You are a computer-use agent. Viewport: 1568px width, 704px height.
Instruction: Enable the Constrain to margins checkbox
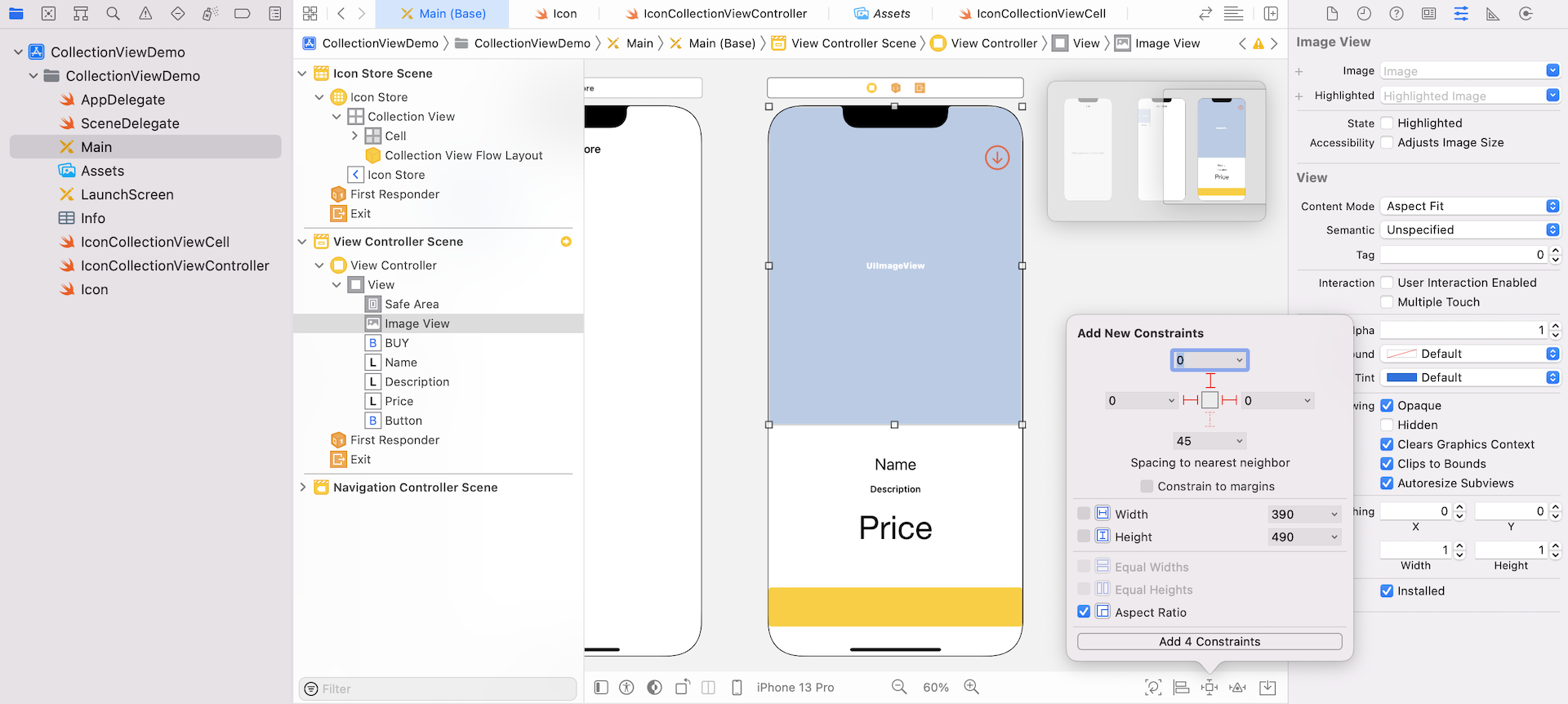[x=1147, y=487]
